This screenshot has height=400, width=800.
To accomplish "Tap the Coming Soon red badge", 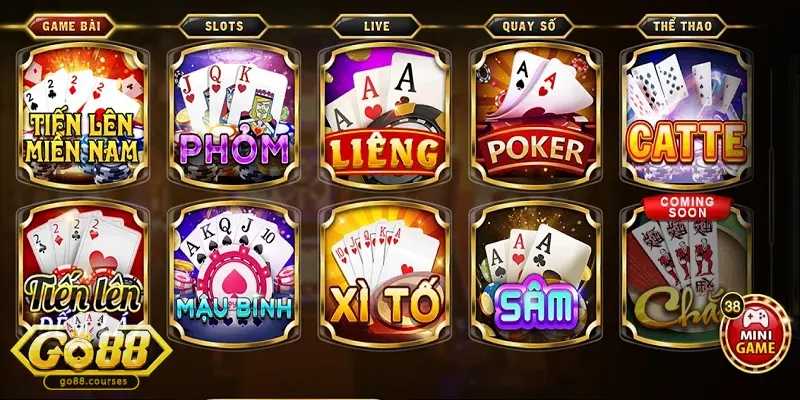I will click(x=687, y=207).
